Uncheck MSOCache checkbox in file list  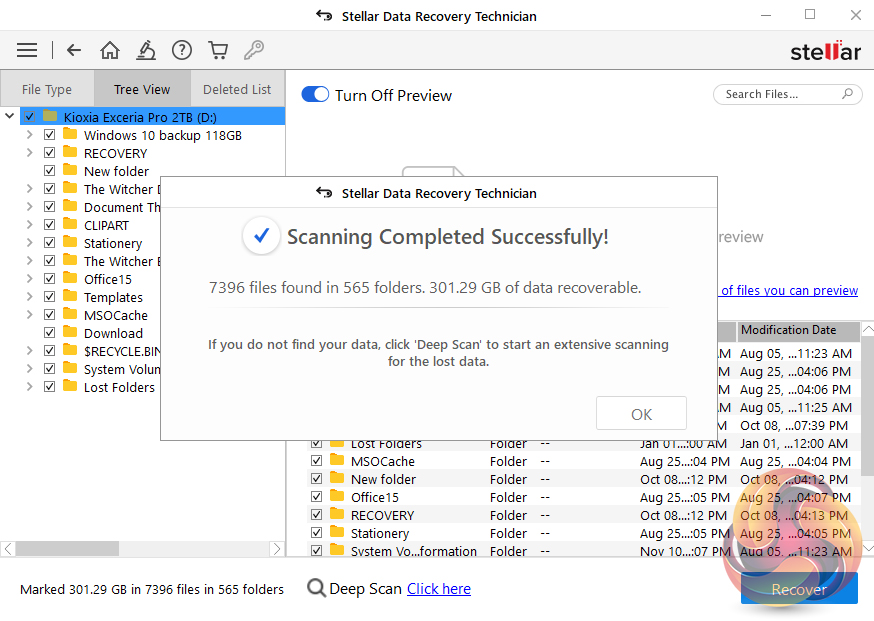317,460
